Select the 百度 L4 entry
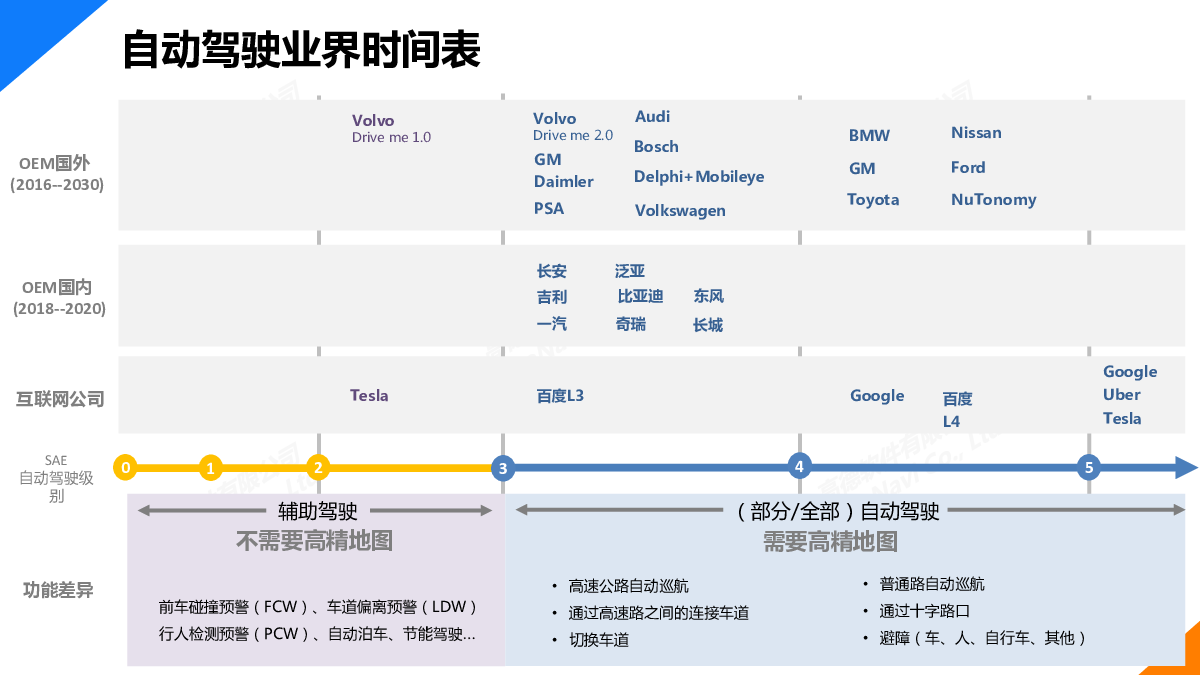 957,411
